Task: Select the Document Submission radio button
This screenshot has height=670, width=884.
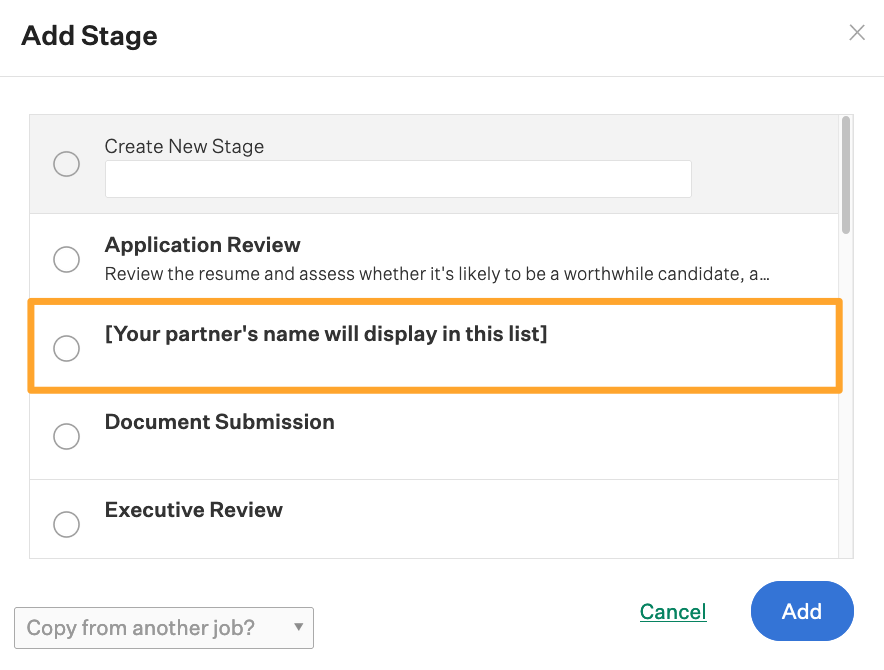Action: tap(66, 436)
